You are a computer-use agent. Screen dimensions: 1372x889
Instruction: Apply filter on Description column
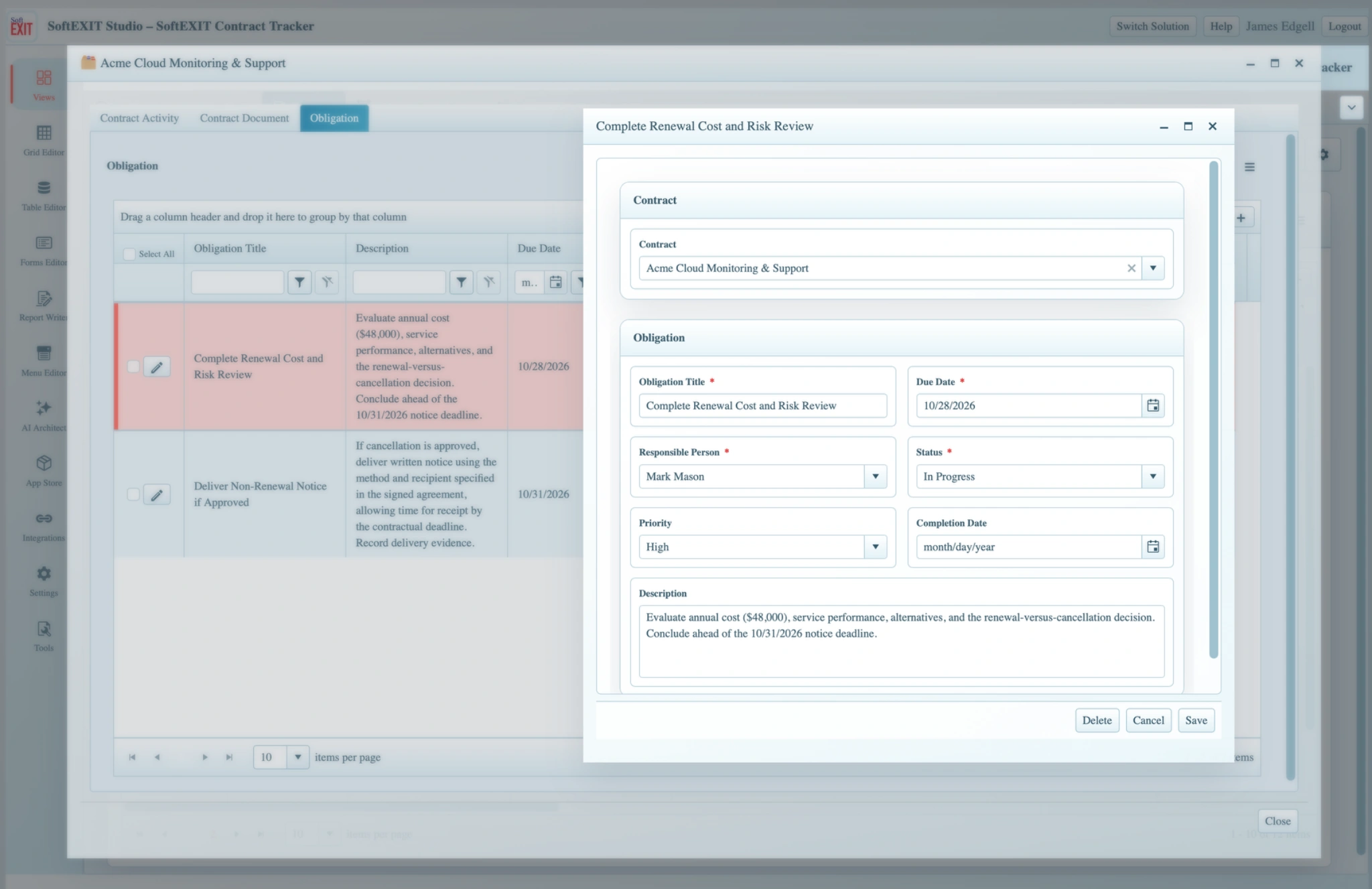[x=461, y=282]
